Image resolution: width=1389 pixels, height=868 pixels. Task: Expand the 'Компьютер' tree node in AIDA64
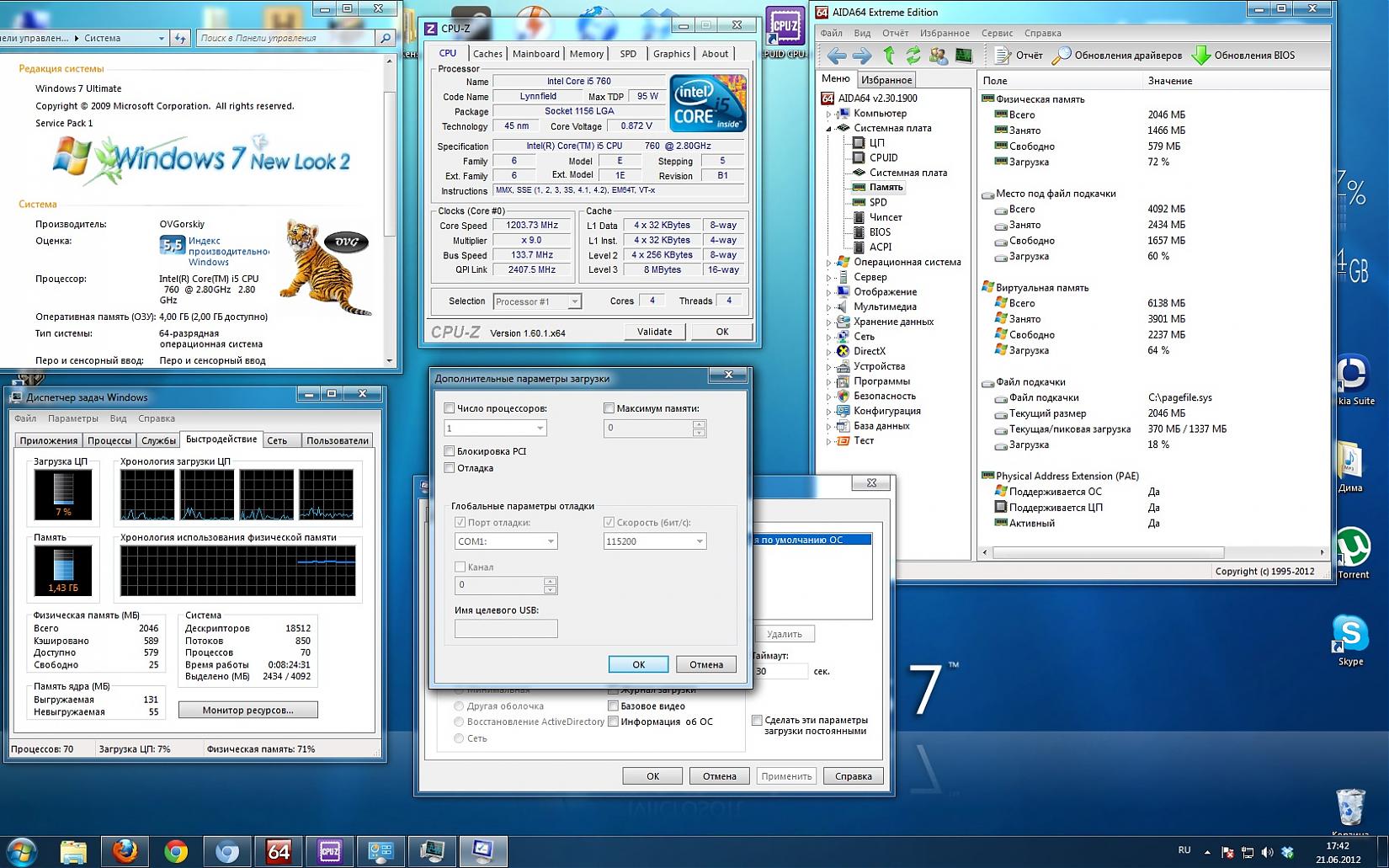pos(828,114)
